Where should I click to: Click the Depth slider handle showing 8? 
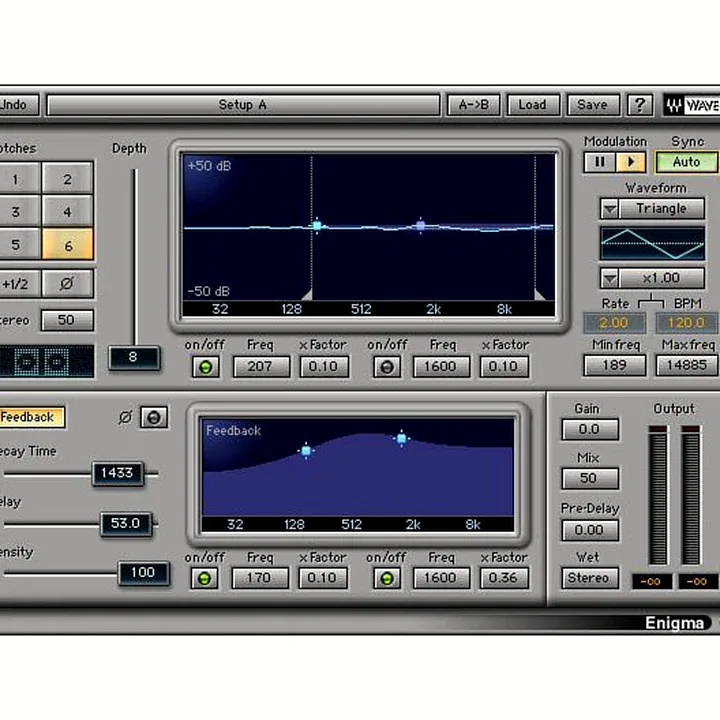(x=134, y=358)
